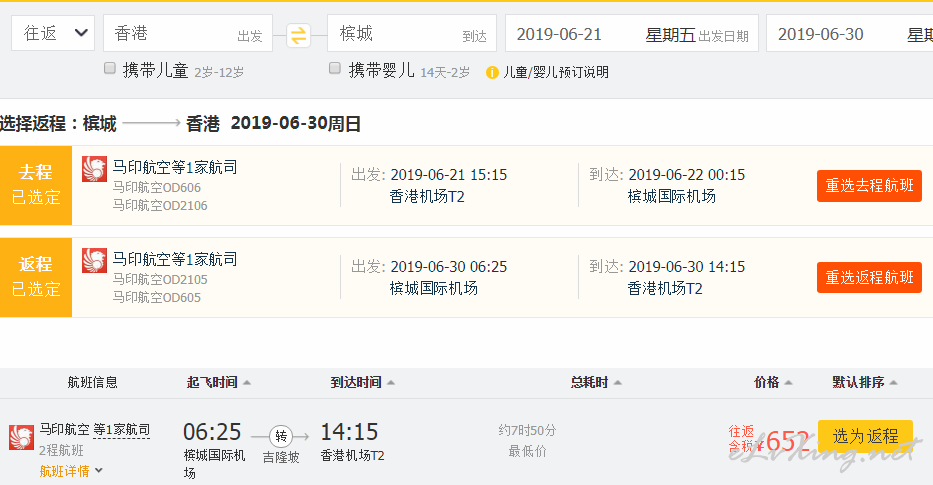Sort by departure time arrow
This screenshot has width=933, height=485.
247,383
